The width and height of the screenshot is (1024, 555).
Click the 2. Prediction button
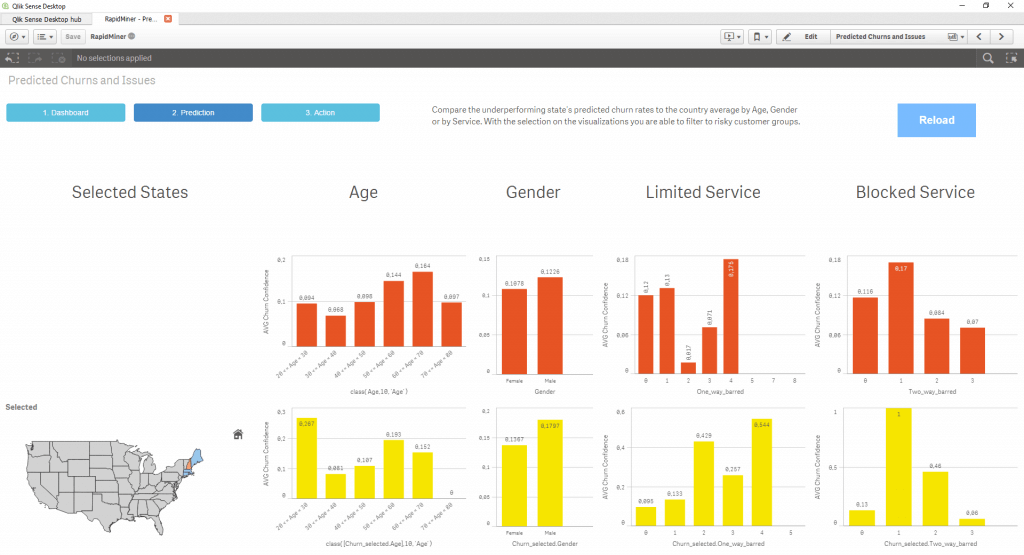pos(193,112)
